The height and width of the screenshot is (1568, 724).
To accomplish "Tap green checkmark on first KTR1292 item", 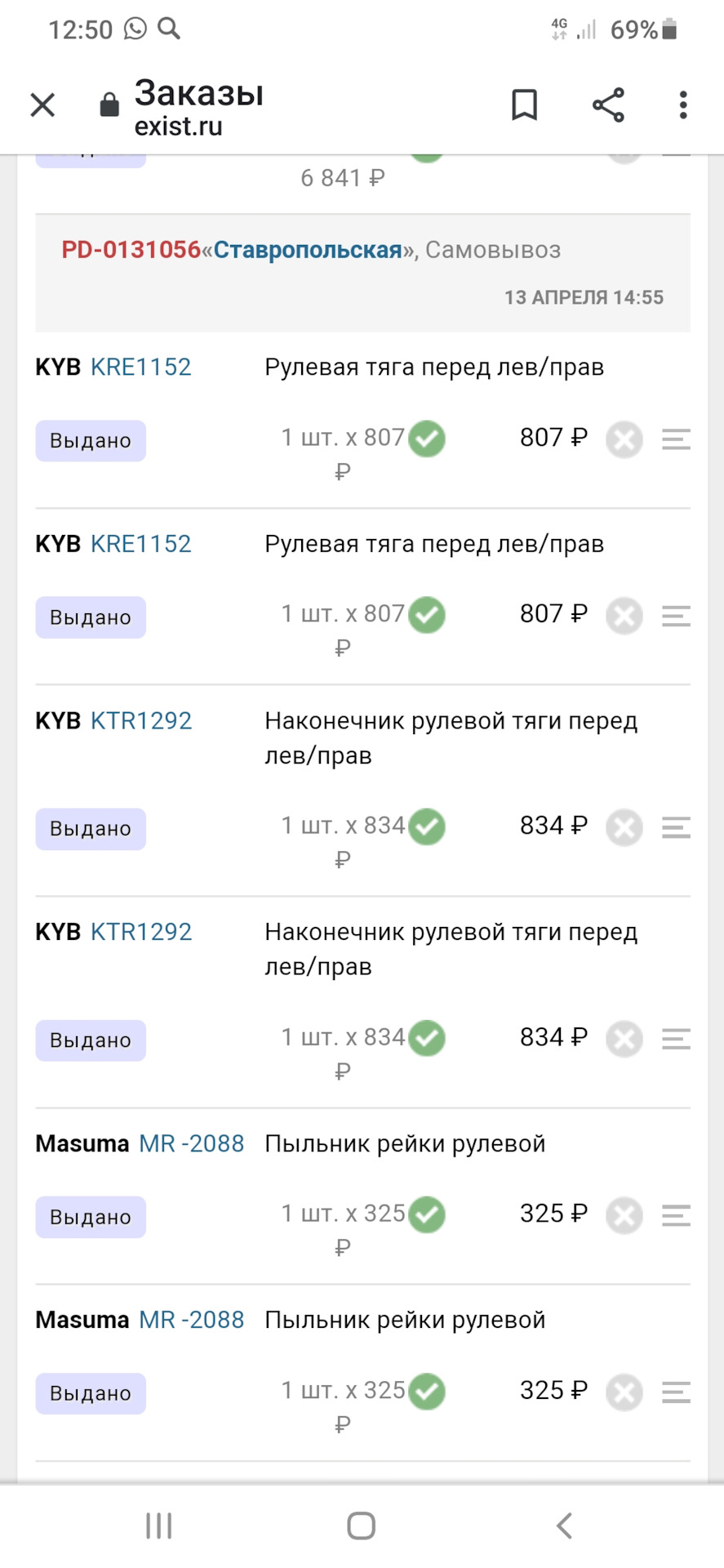I will point(427,826).
